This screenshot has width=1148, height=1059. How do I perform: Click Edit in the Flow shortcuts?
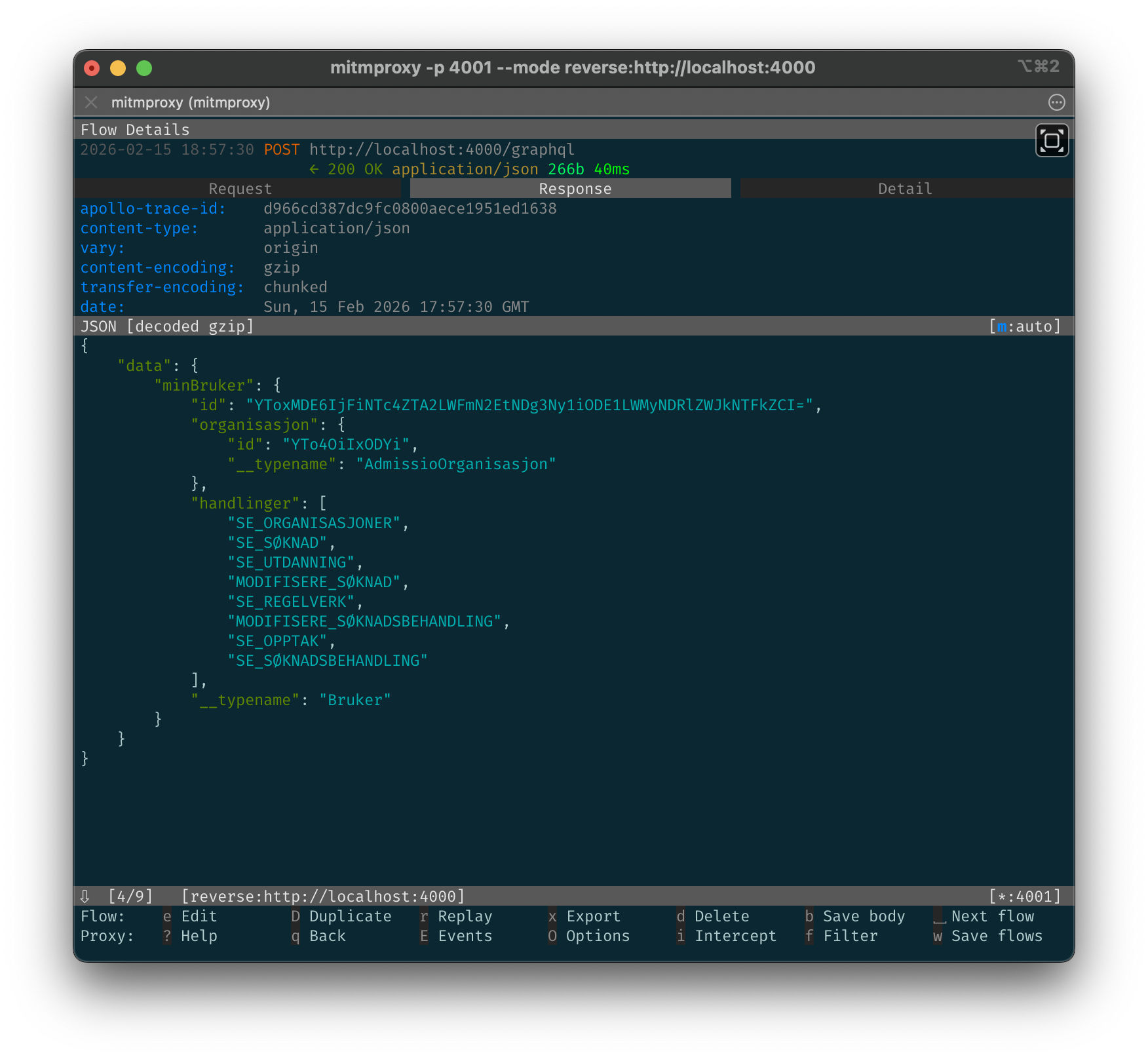coord(199,916)
